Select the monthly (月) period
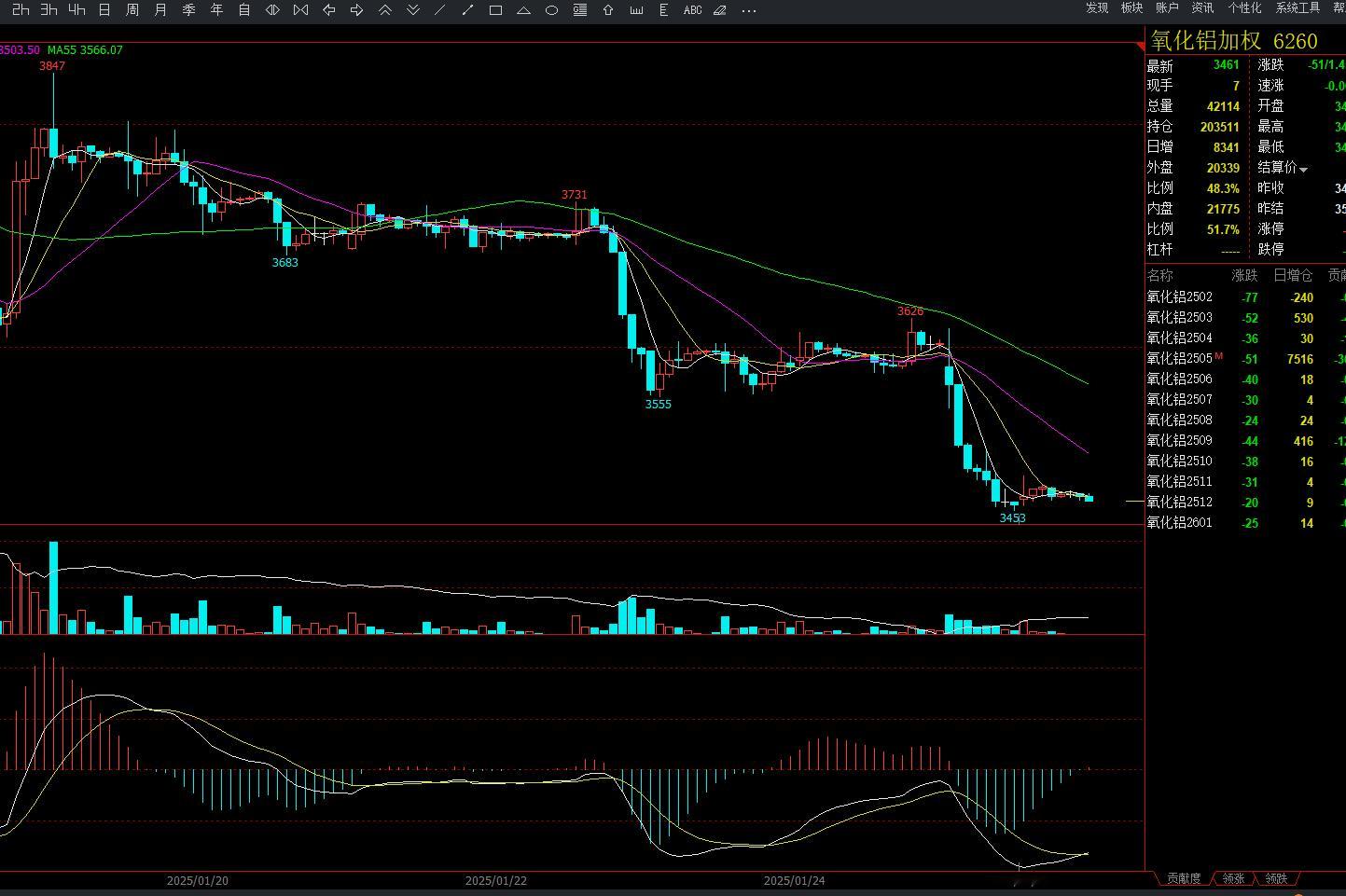Screen dimensions: 1346x896 point(160,10)
